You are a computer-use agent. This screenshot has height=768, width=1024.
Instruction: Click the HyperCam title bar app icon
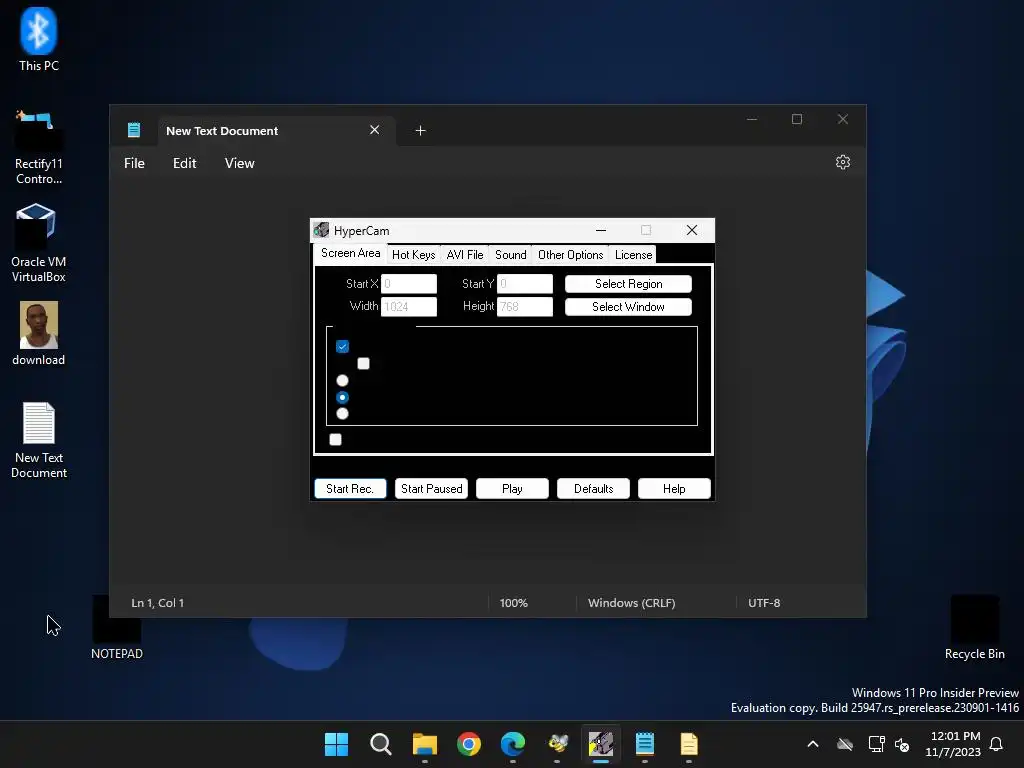pyautogui.click(x=321, y=230)
